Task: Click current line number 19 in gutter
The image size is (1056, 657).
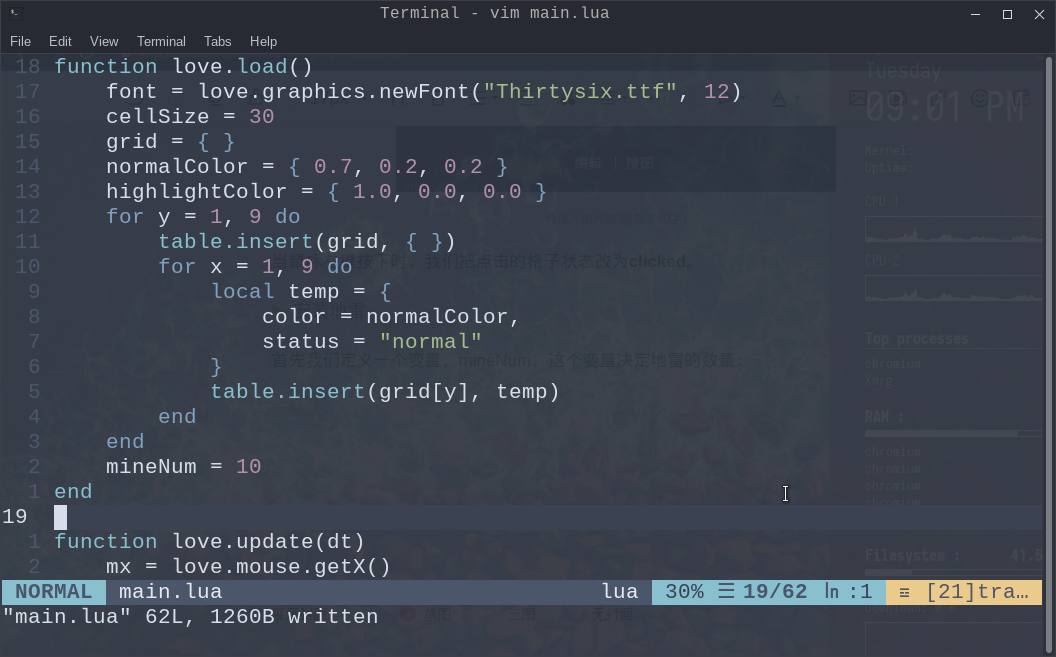Action: pyautogui.click(x=15, y=517)
